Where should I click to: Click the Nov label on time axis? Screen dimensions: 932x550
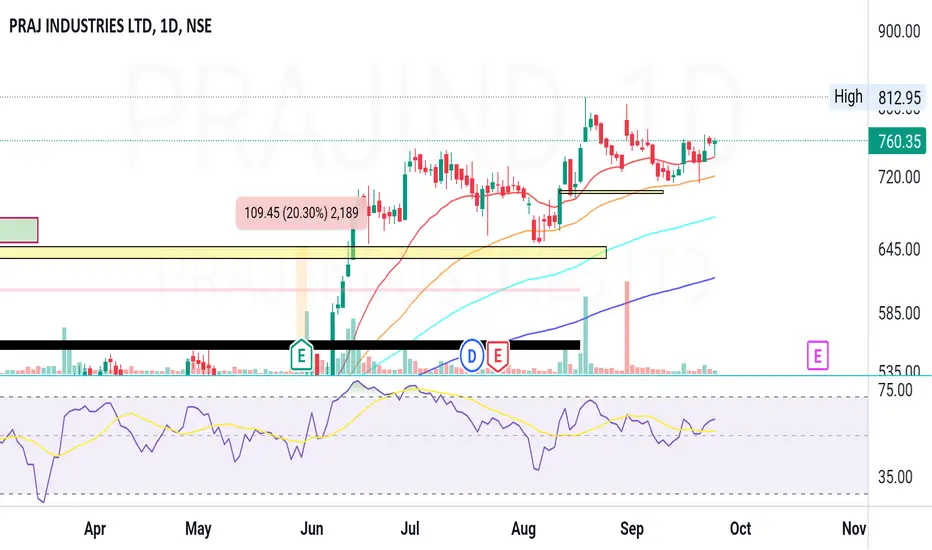tap(854, 528)
